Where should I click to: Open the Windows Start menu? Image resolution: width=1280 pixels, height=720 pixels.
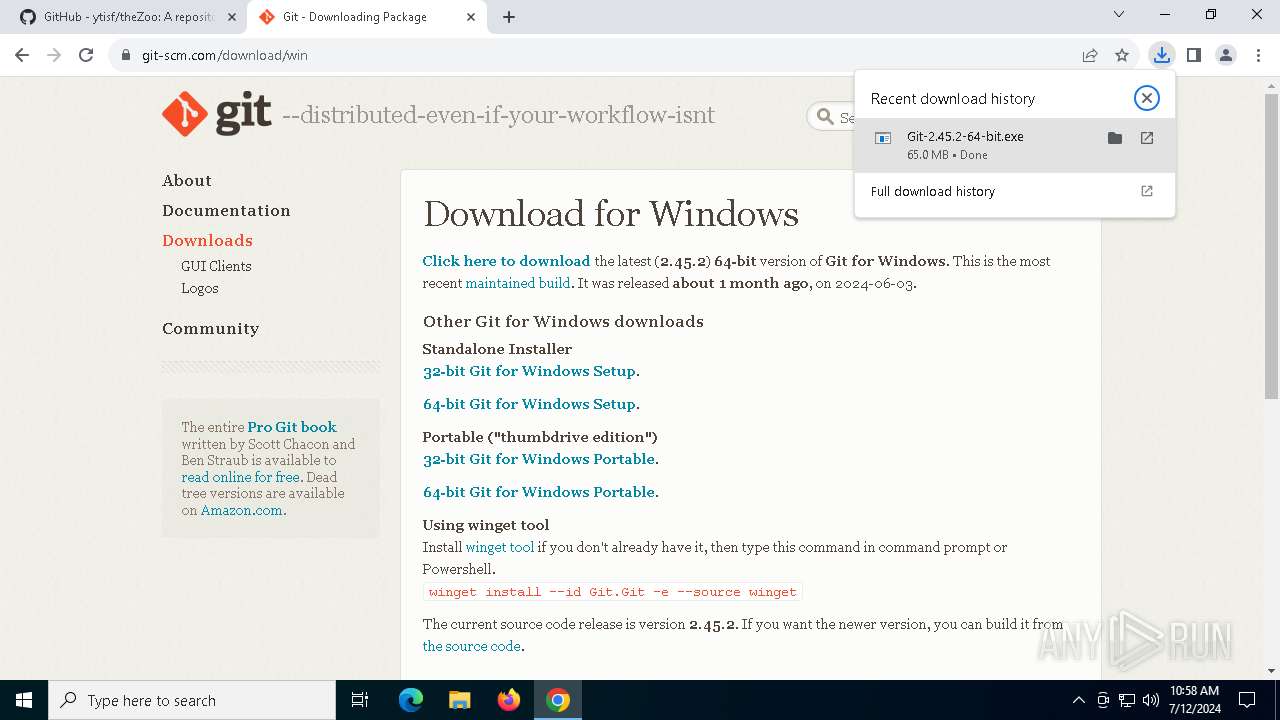click(24, 700)
